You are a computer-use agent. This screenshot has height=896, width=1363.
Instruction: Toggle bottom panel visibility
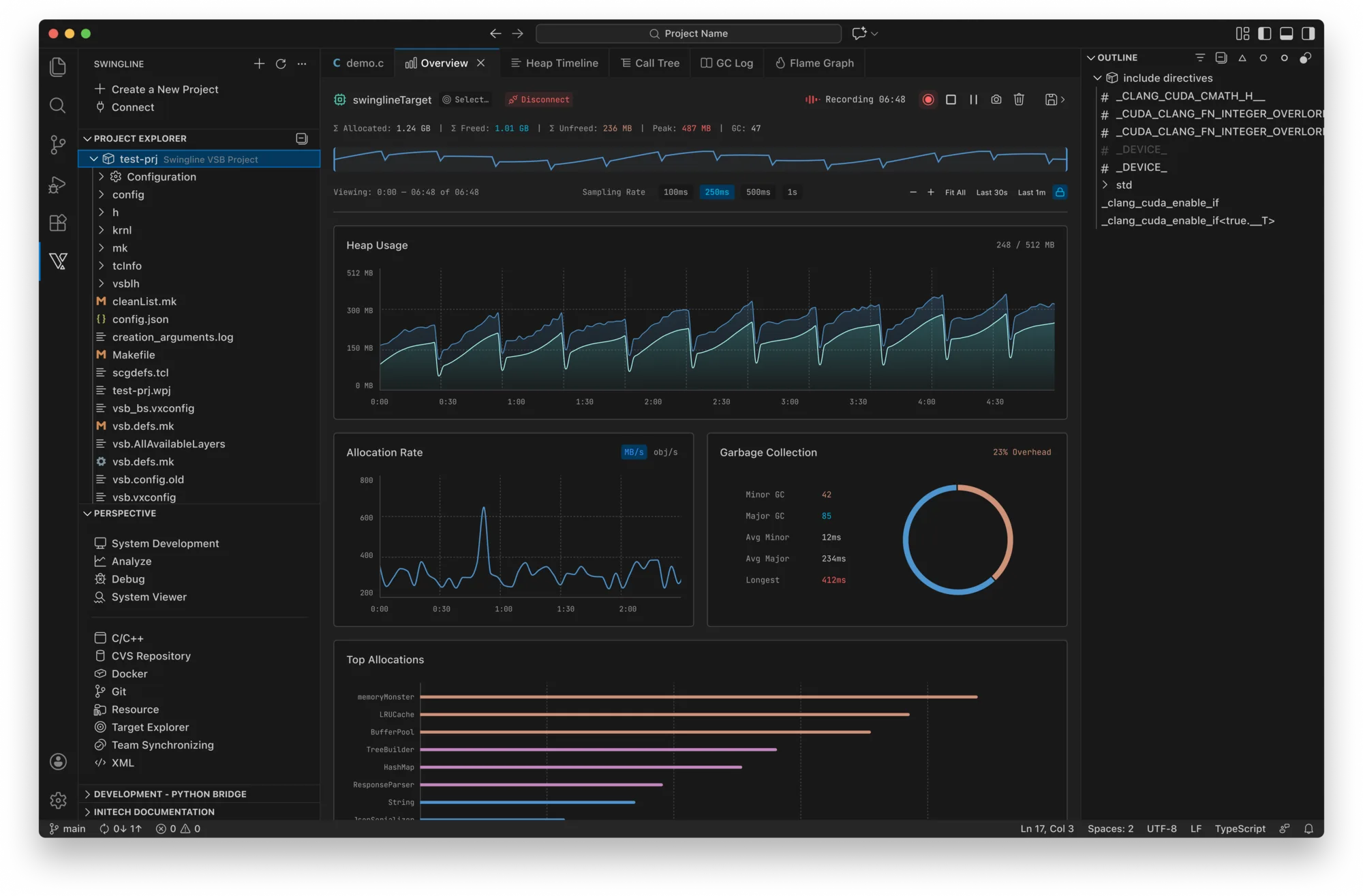[x=1287, y=33]
